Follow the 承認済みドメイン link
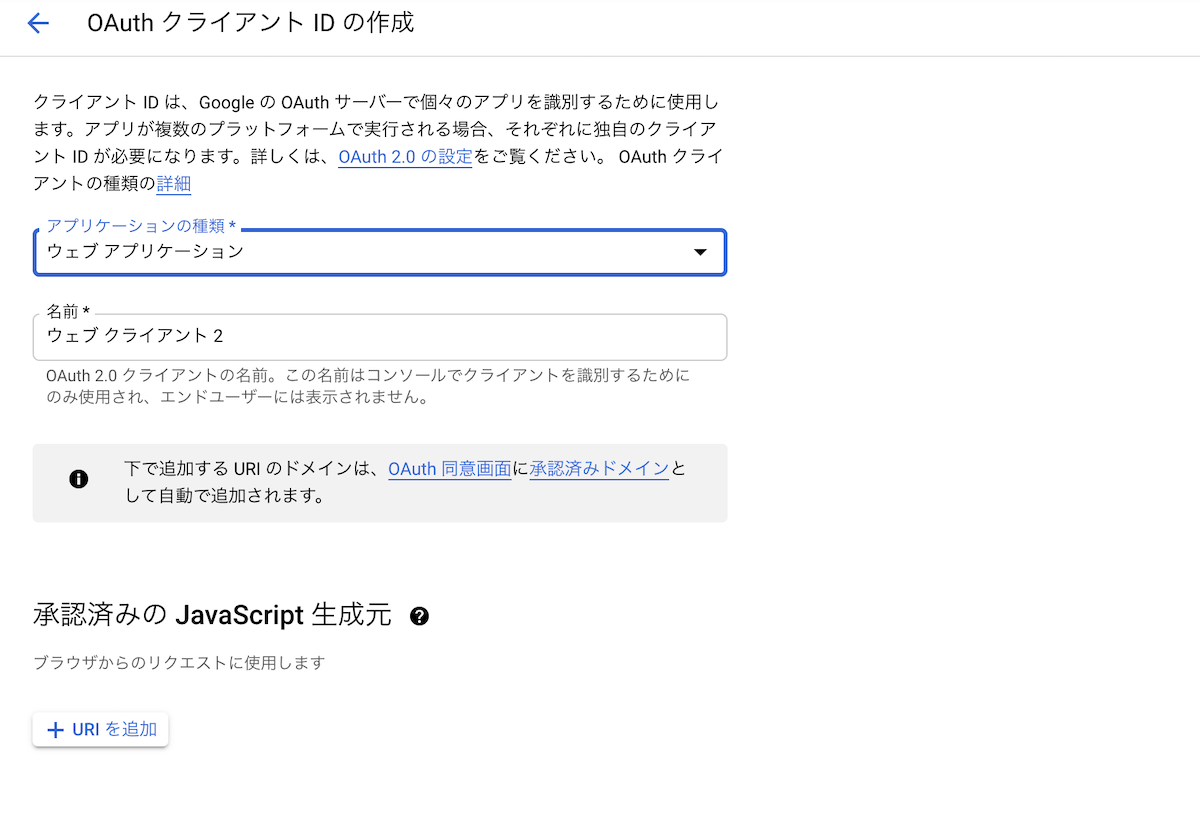Viewport: 1200px width, 821px height. pyautogui.click(x=599, y=469)
